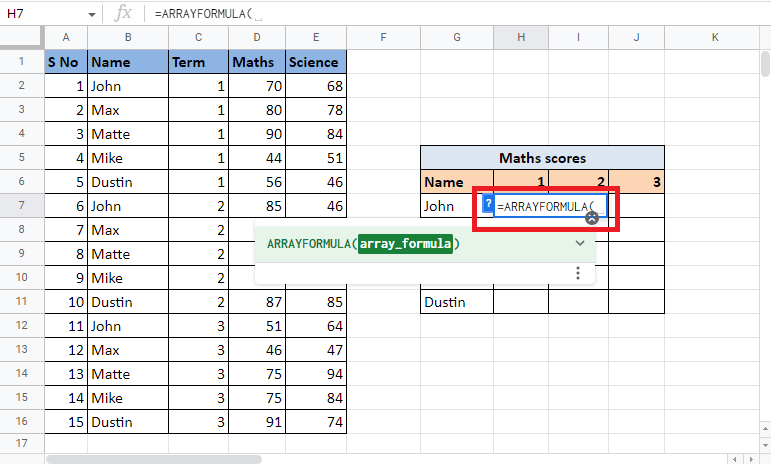Open the three-dot menu in the formula tooltip
This screenshot has height=464, width=771.
click(x=577, y=273)
